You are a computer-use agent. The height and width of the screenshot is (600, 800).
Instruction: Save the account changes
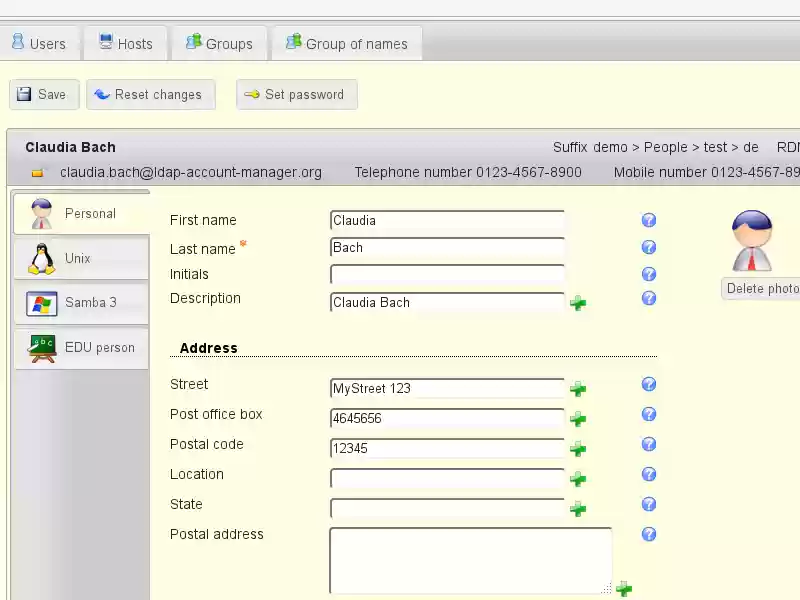tap(43, 94)
